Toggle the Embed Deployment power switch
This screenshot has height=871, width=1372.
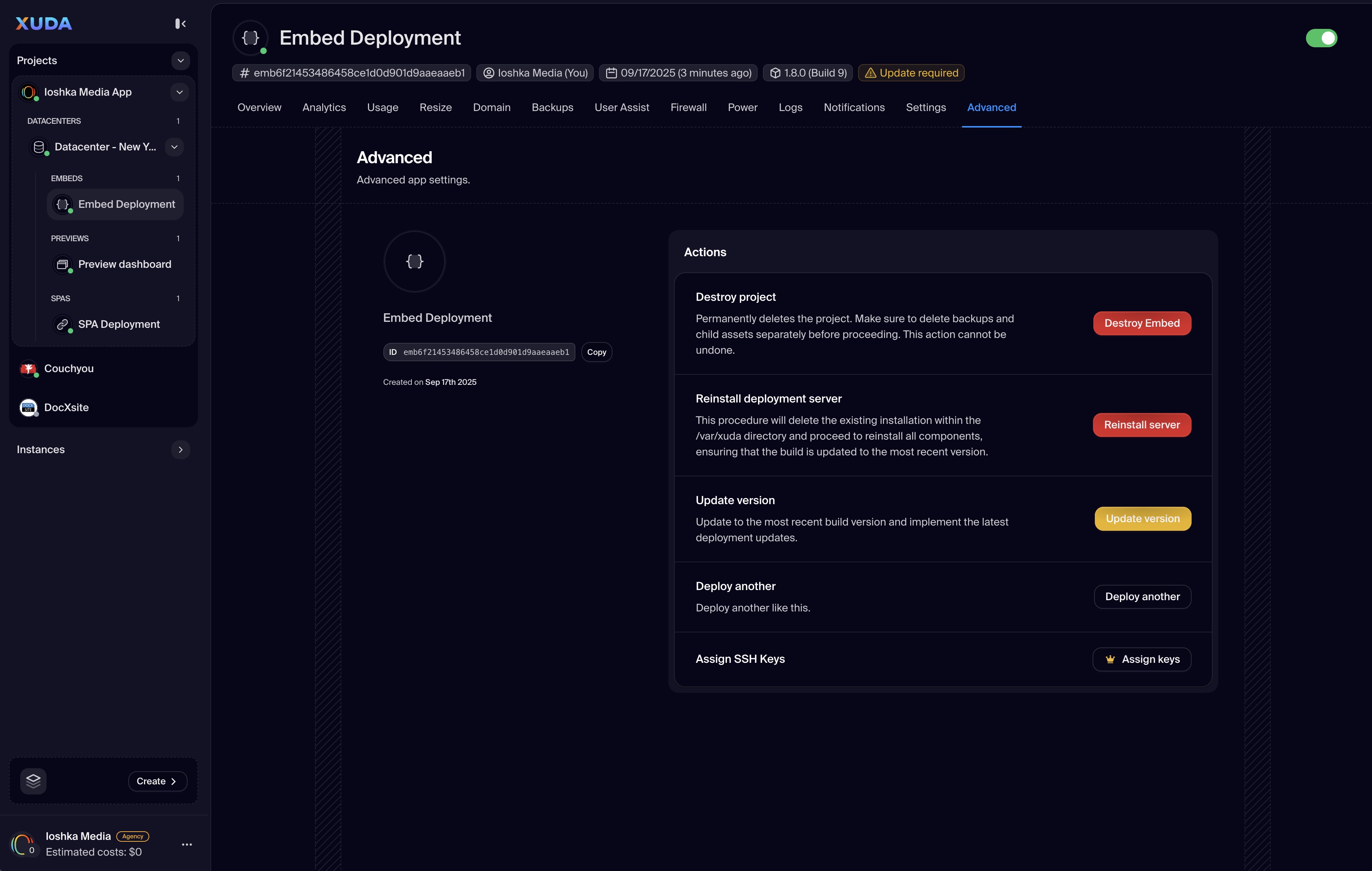coord(1321,38)
